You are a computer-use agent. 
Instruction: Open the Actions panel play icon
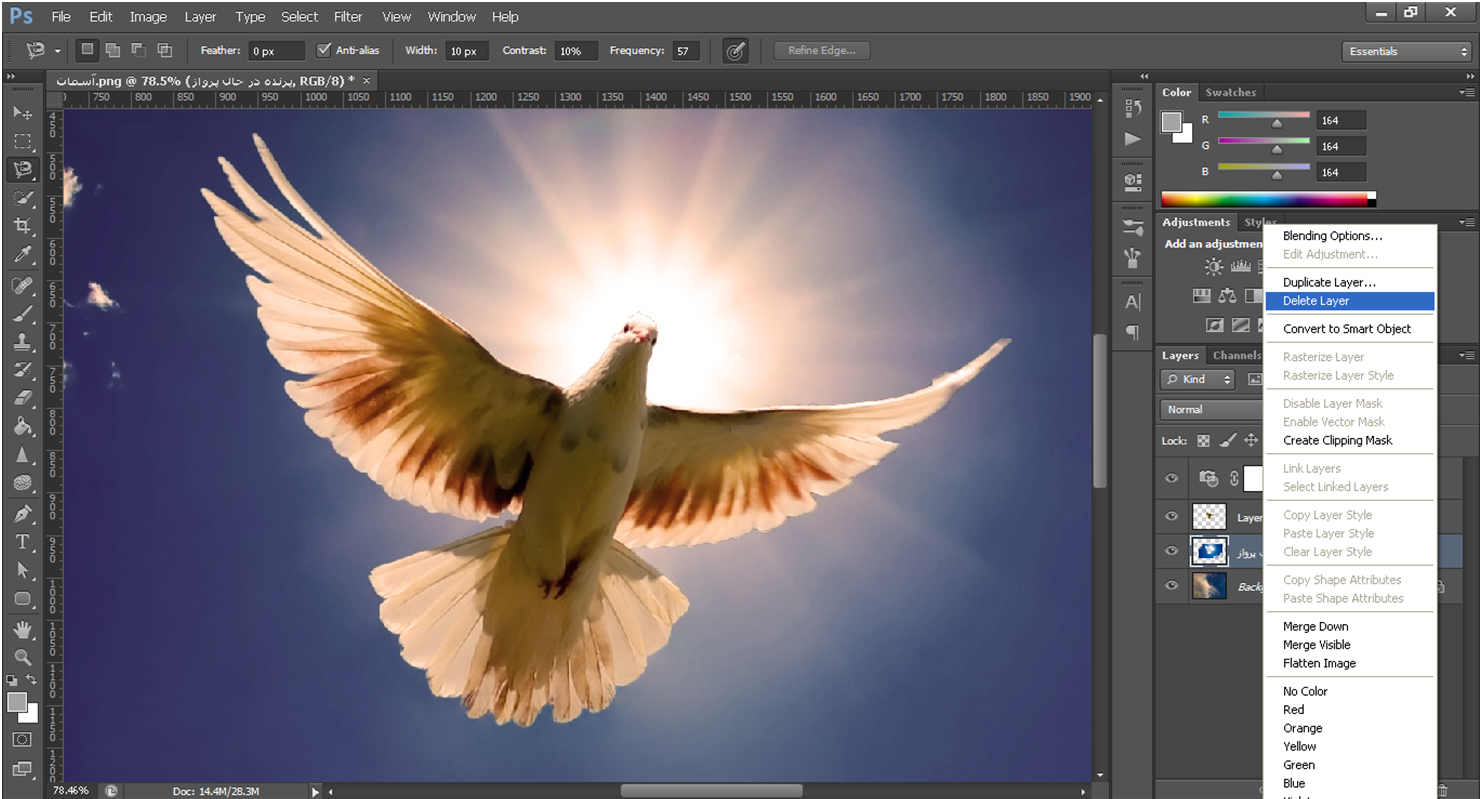pyautogui.click(x=1132, y=138)
